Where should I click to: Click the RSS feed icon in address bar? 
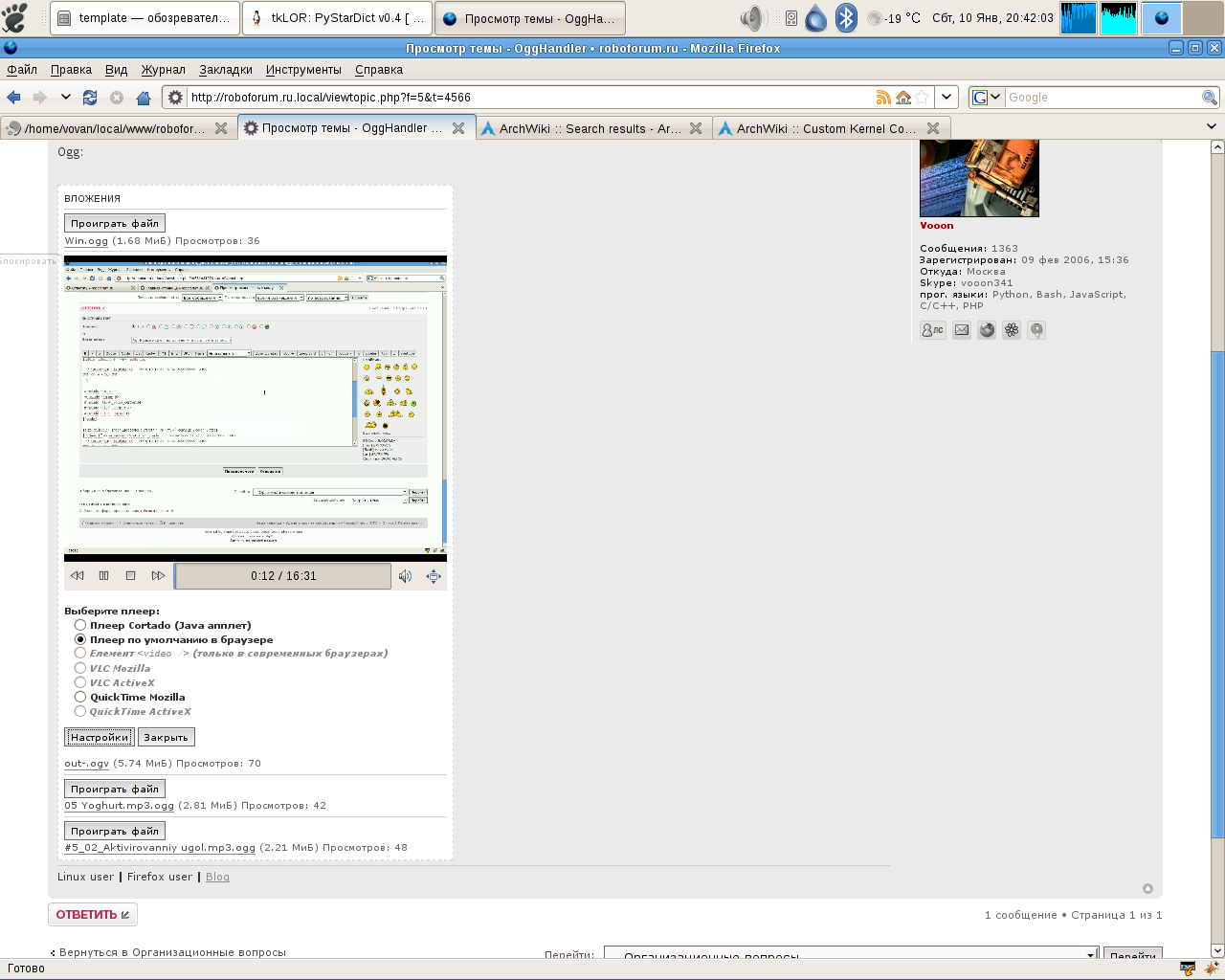[883, 97]
